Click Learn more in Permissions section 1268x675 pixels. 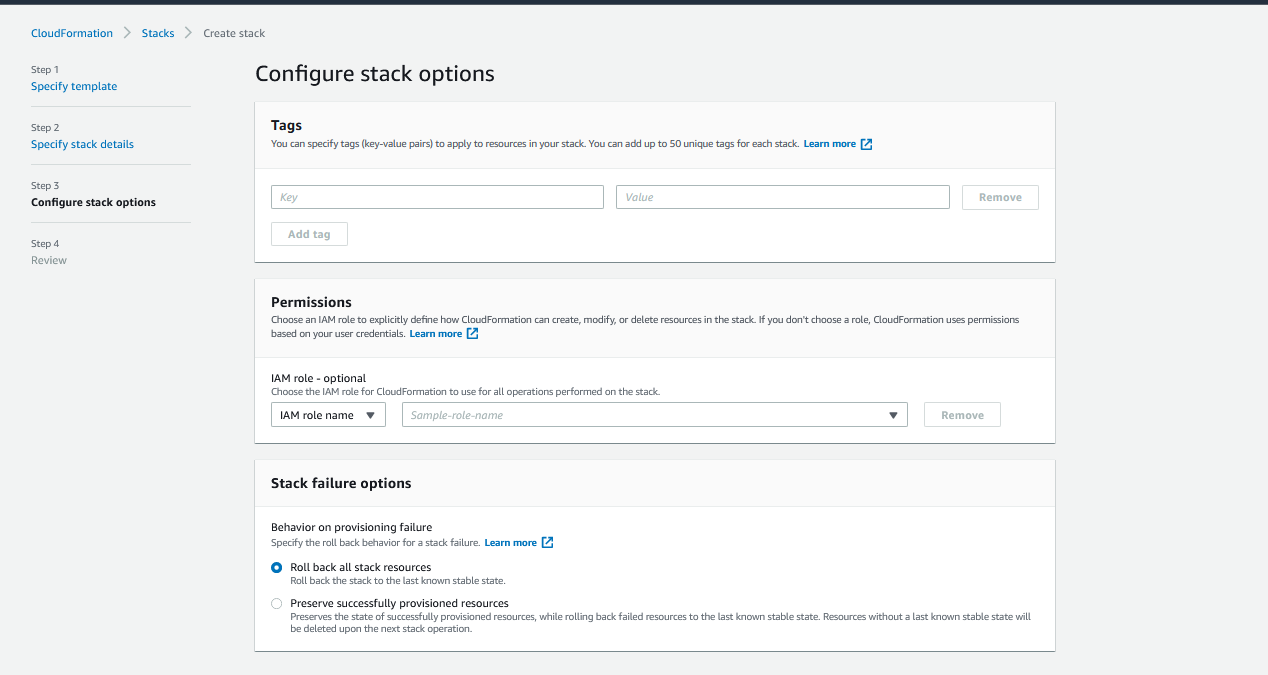[436, 334]
